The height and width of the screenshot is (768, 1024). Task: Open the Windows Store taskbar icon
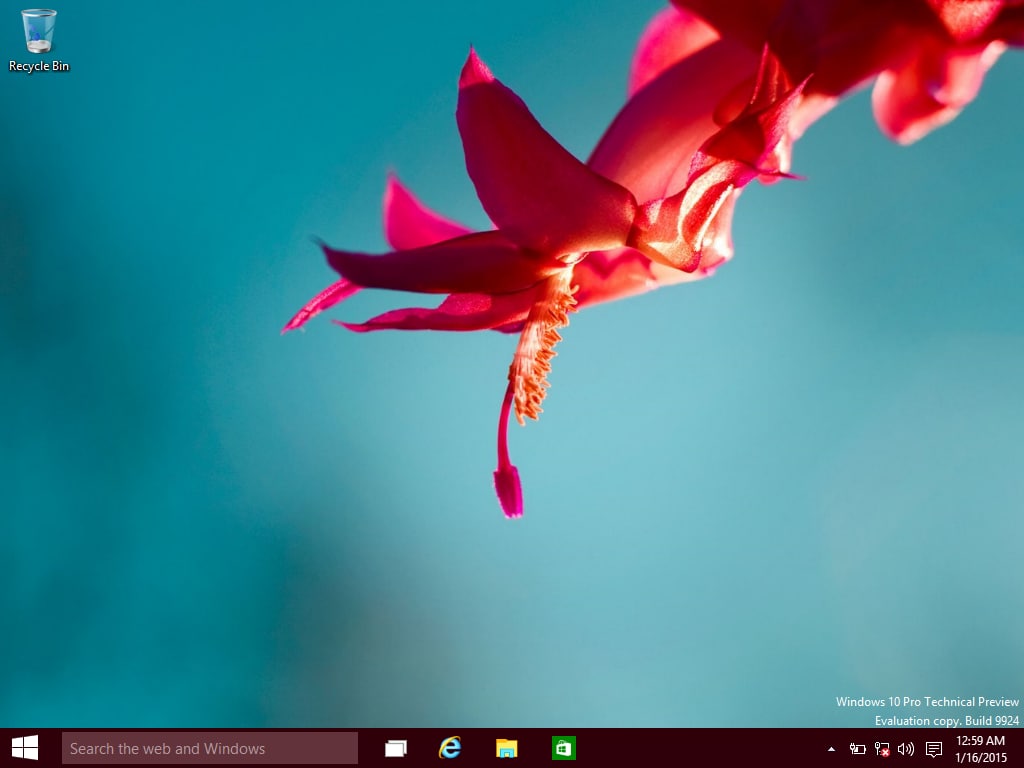pyautogui.click(x=563, y=748)
